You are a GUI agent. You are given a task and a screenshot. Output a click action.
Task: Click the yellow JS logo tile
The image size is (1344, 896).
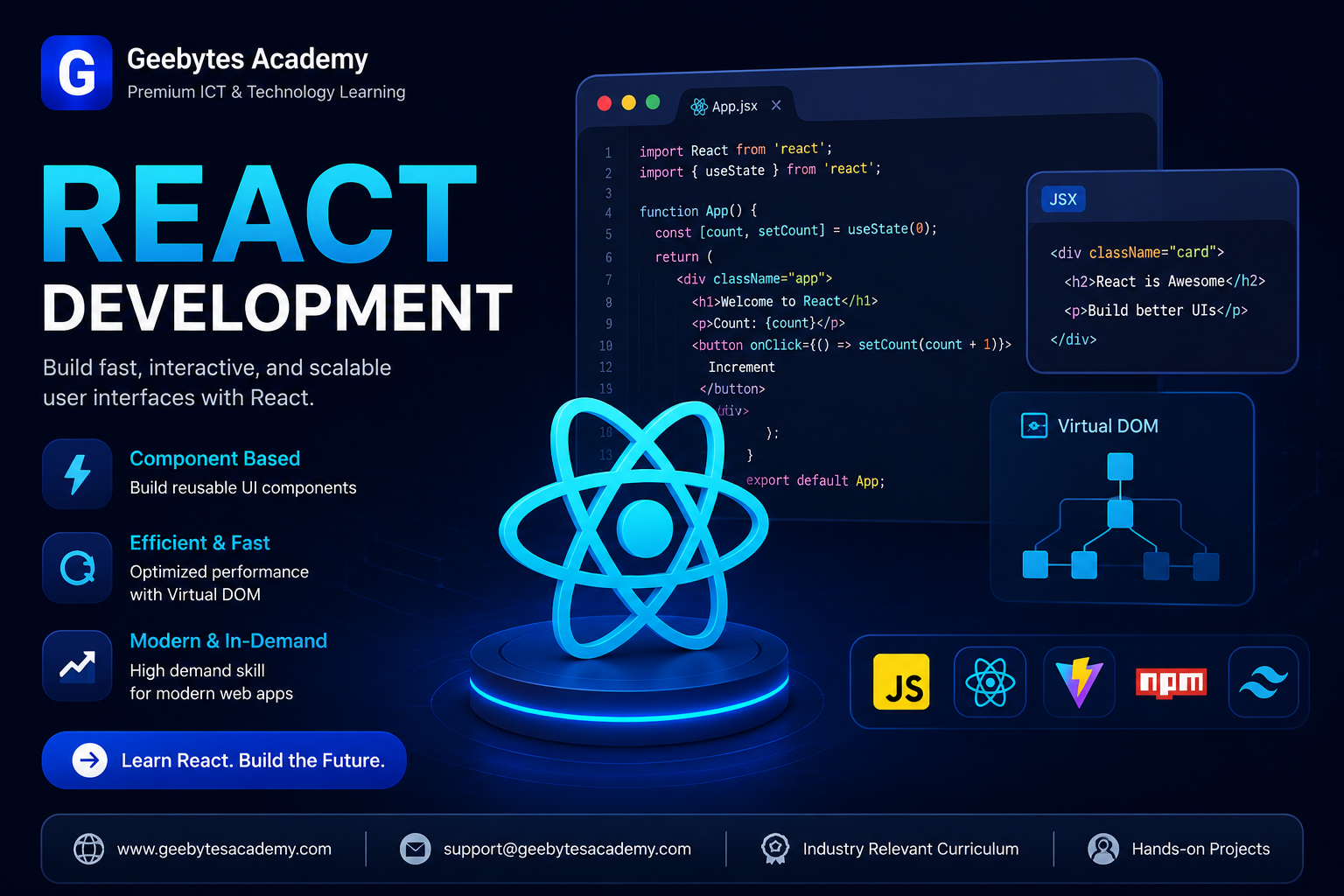point(901,682)
